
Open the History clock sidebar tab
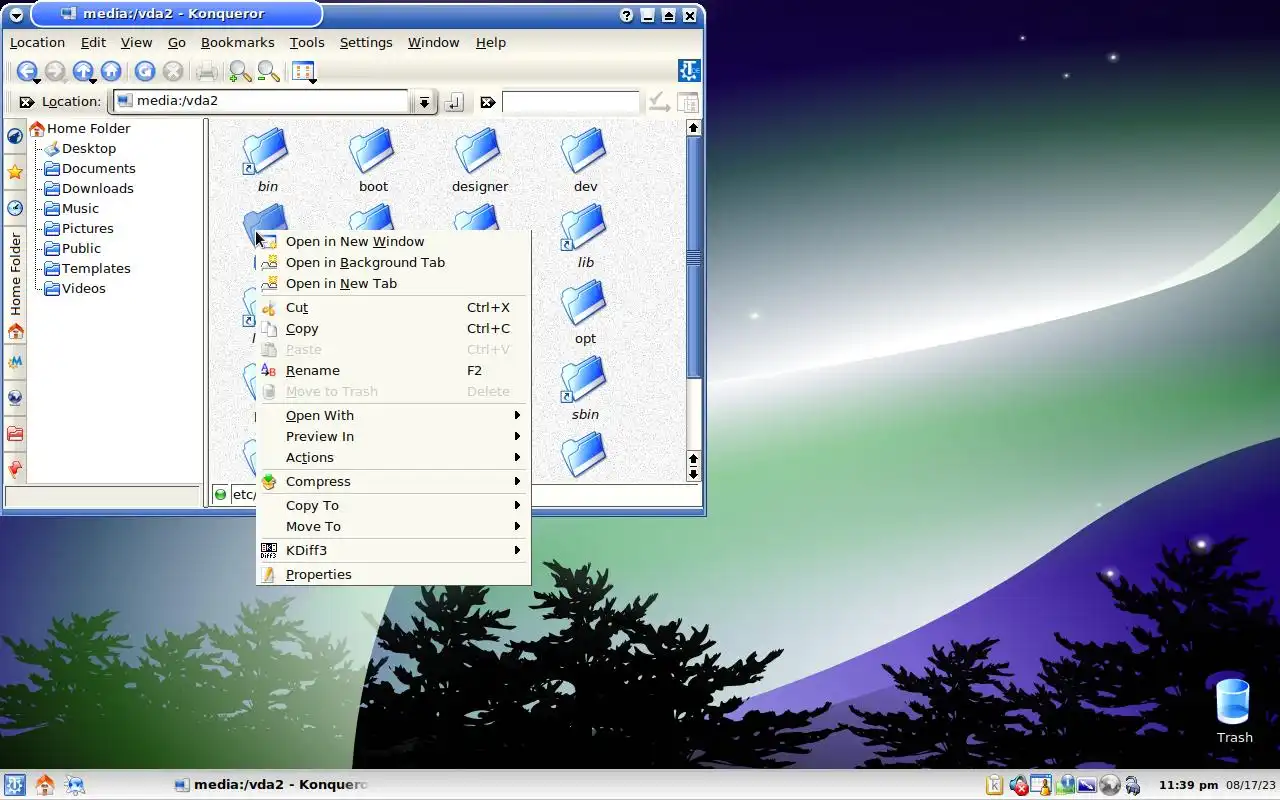(x=15, y=208)
